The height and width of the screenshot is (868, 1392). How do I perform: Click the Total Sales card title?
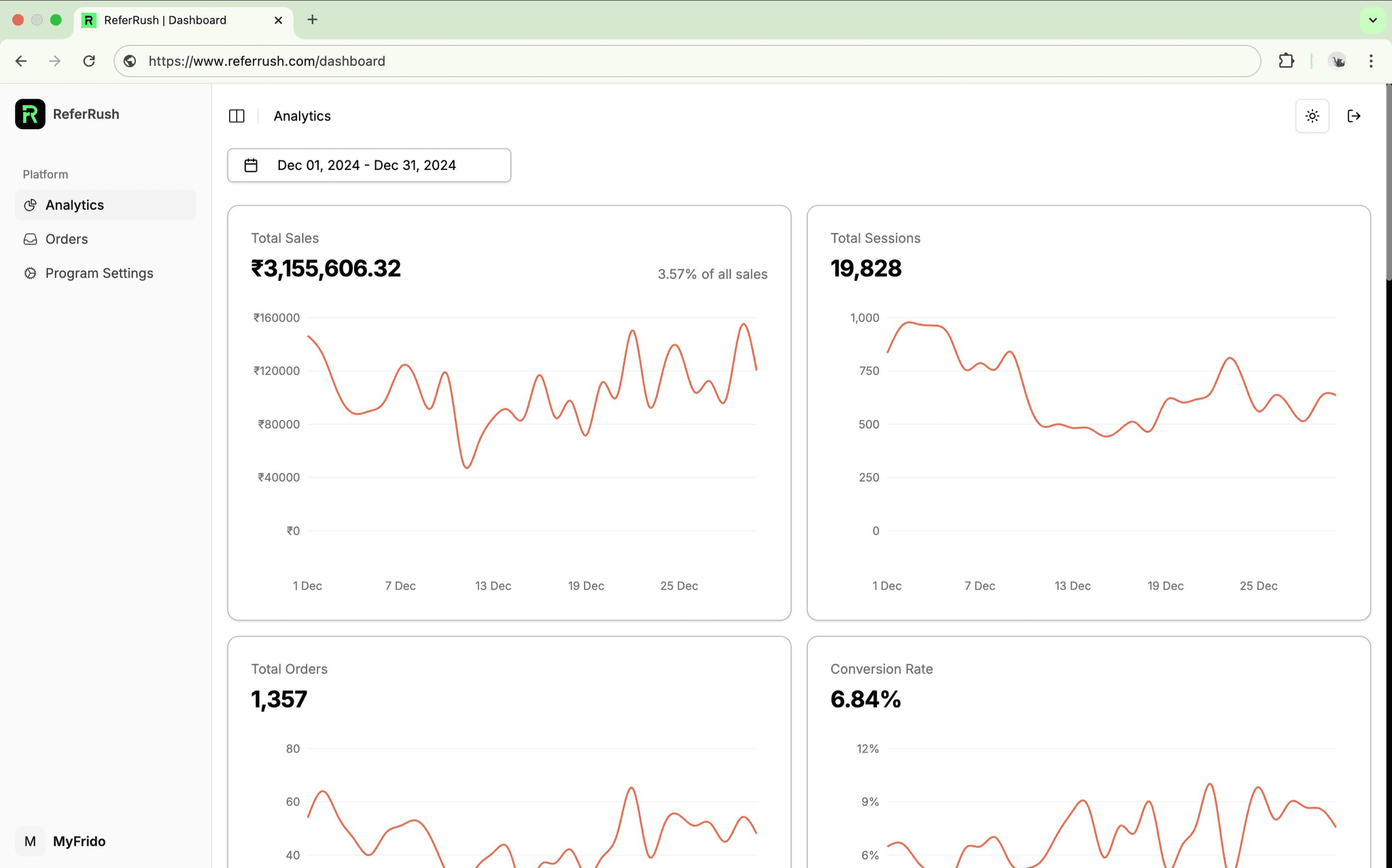[285, 238]
